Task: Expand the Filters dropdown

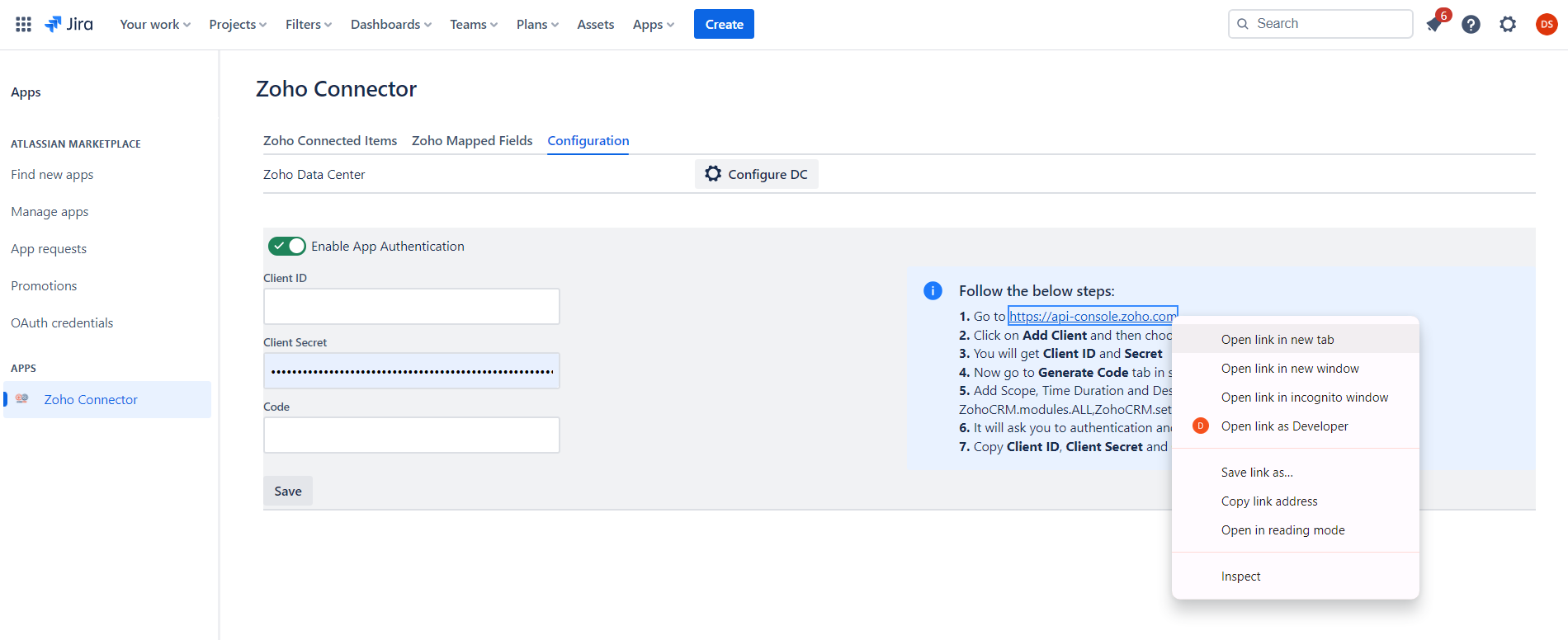Action: pos(309,25)
